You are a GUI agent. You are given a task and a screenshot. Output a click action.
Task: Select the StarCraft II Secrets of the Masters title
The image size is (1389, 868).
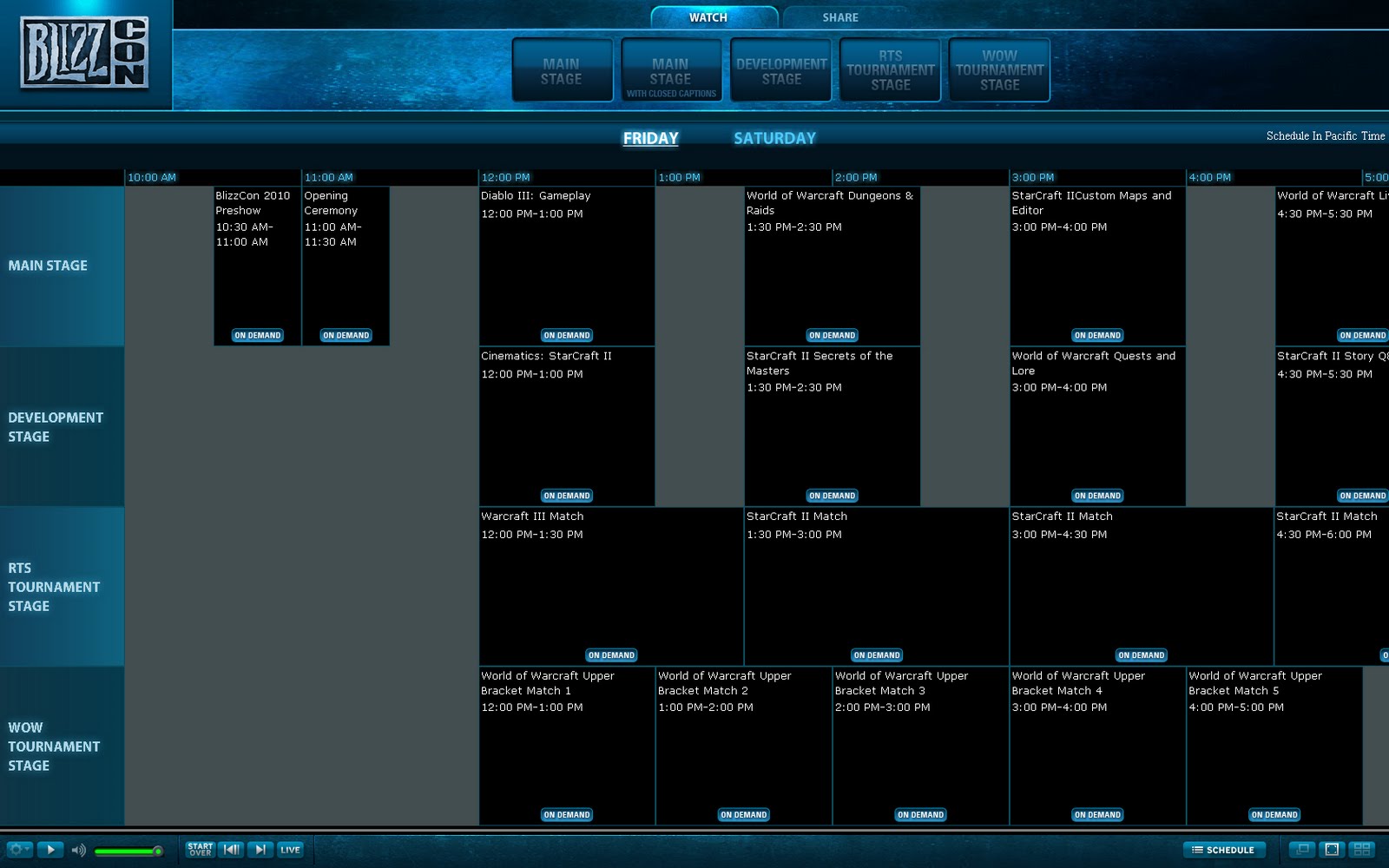[820, 363]
